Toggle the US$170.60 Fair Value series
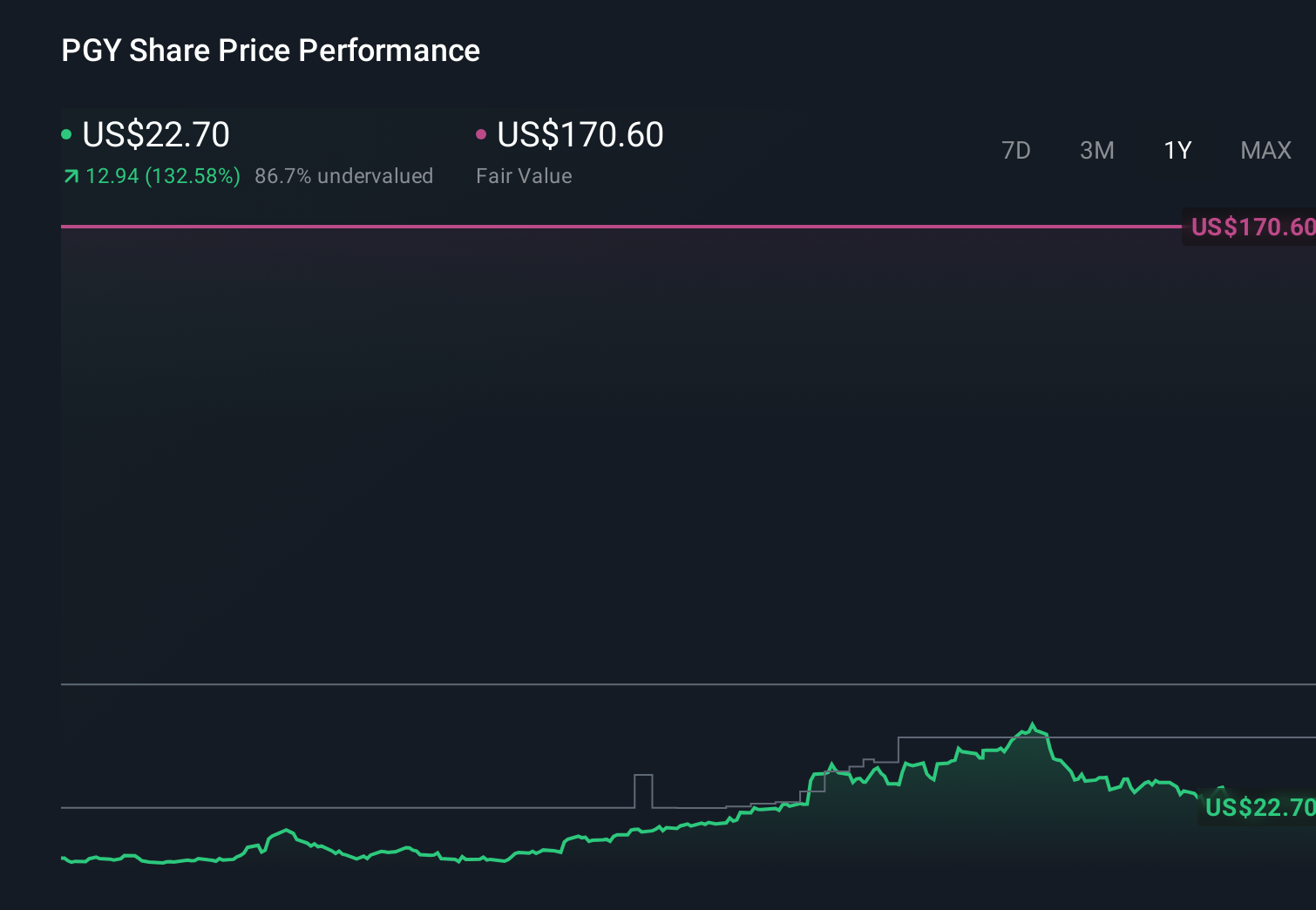The image size is (1316, 910). [x=579, y=135]
